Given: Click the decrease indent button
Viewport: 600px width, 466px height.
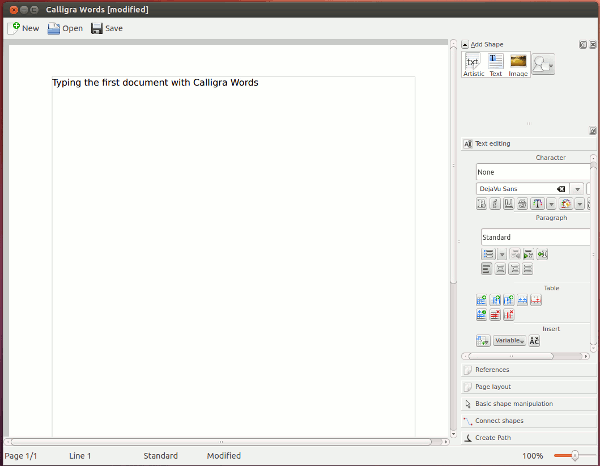Looking at the screenshot, I should 515,254.
